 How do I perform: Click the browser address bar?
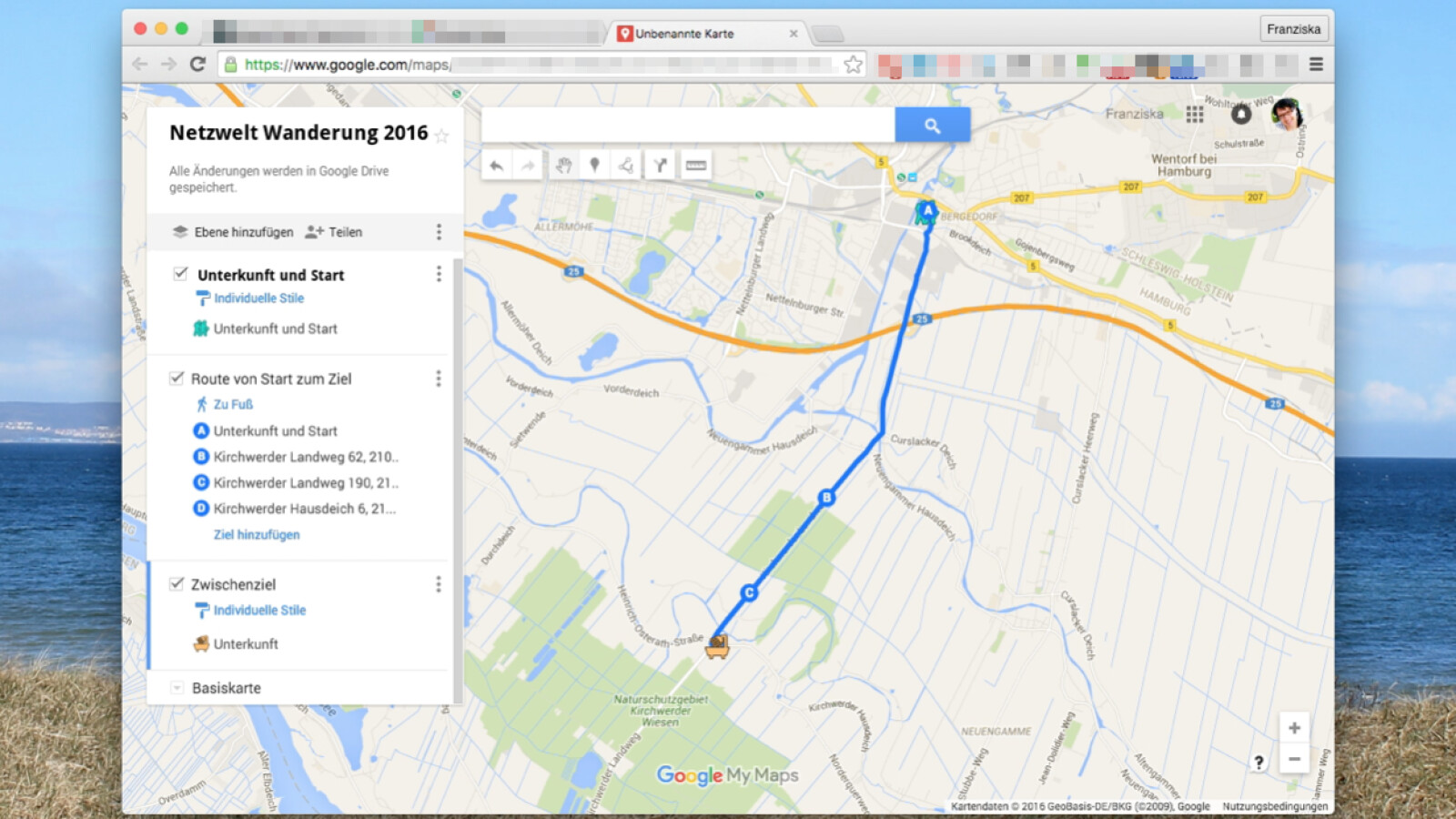[x=541, y=64]
